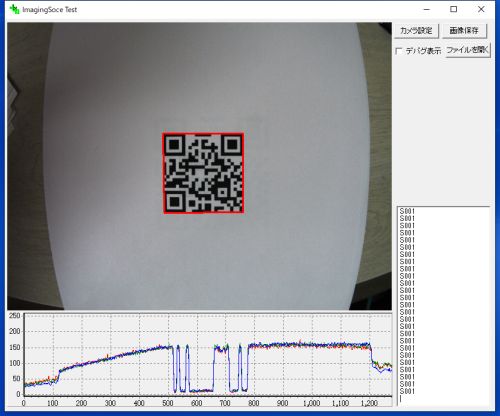This screenshot has height=416, width=500.
Task: Click the 150 label on graph y-axis
Action: coord(15,347)
